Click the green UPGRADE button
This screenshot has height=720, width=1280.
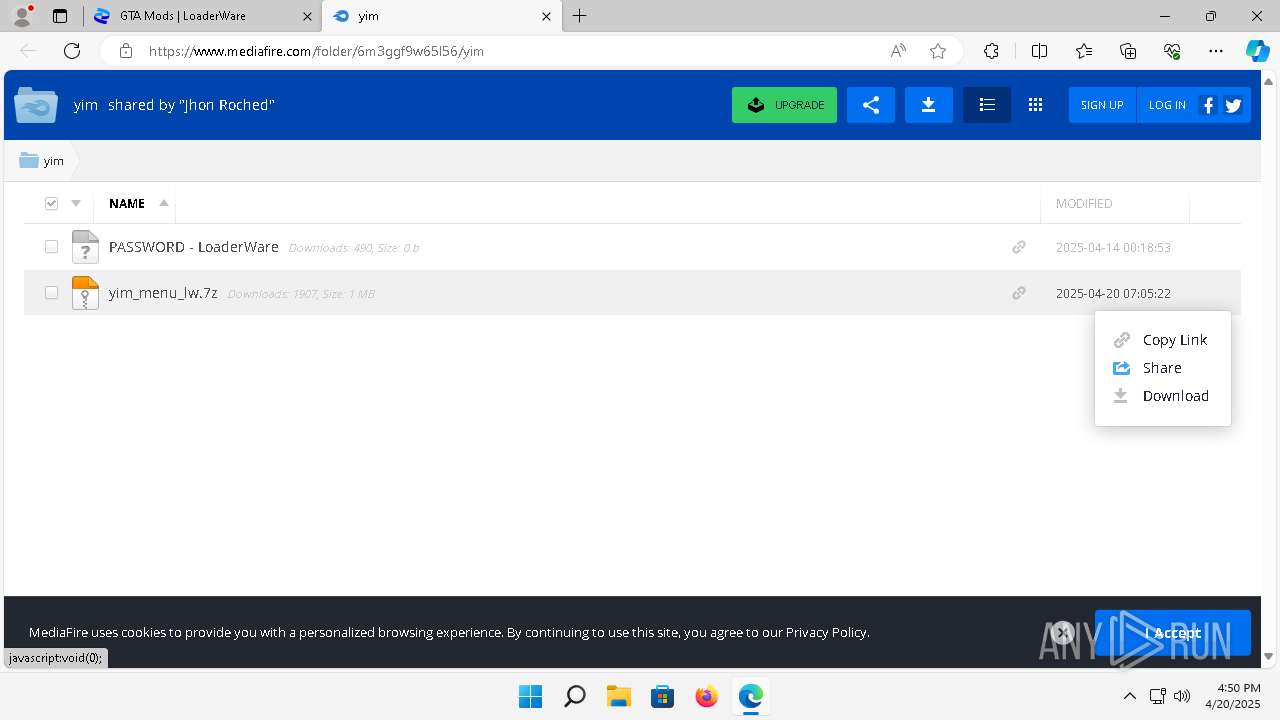click(x=784, y=105)
